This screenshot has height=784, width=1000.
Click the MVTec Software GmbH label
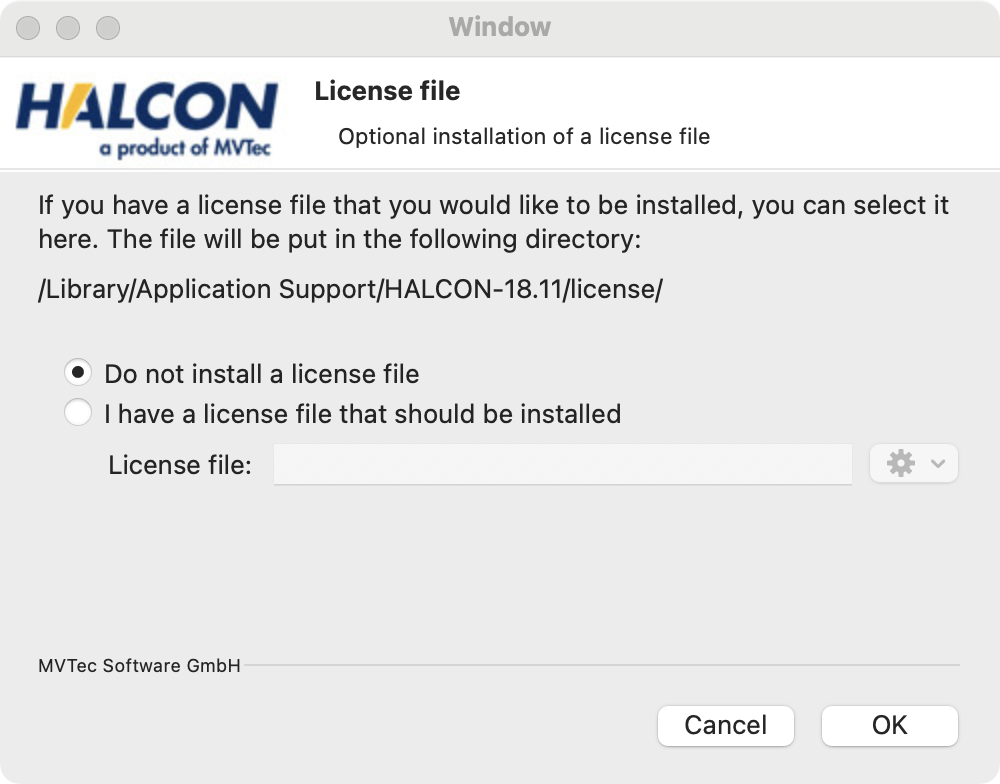tap(138, 664)
